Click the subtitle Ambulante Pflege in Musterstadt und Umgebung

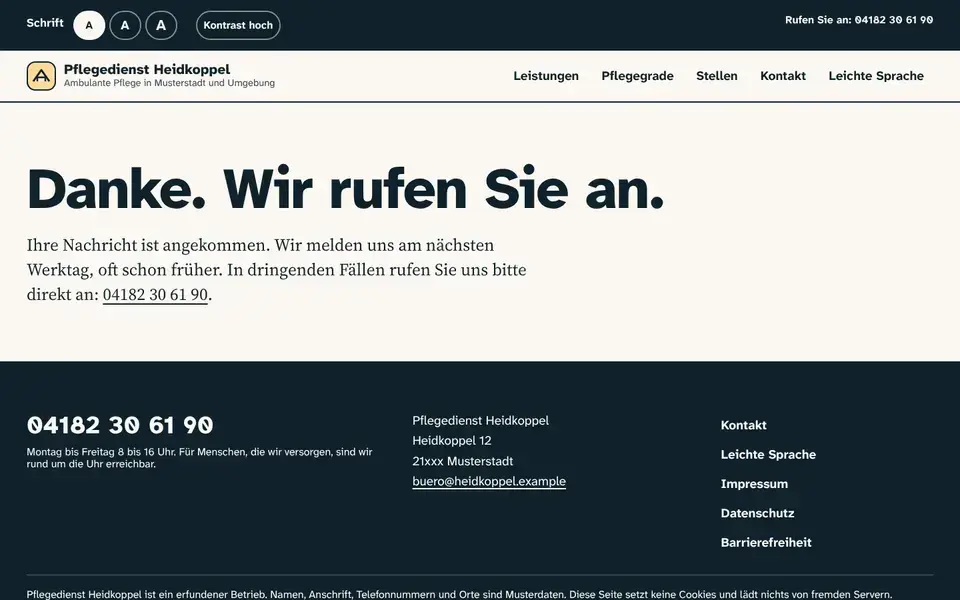[169, 83]
